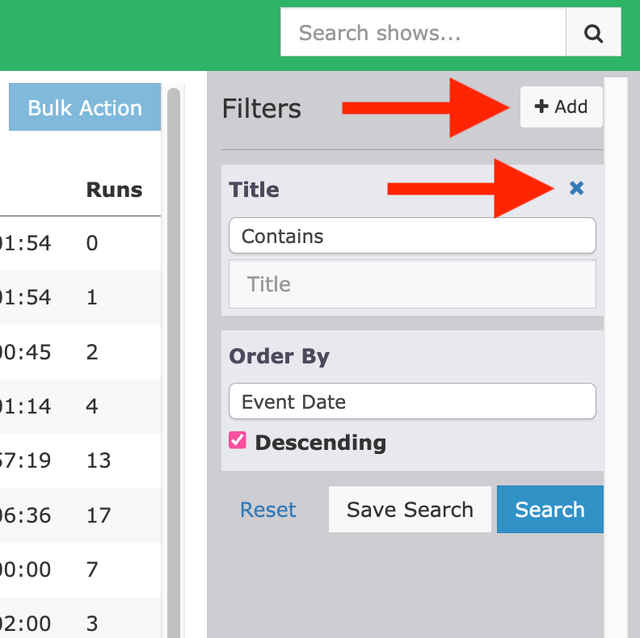Select the Runs value 7
The height and width of the screenshot is (638, 640).
point(92,569)
